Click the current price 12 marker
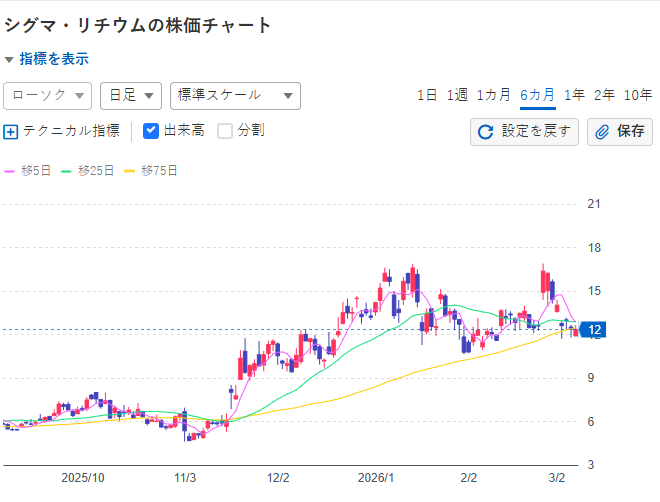 [593, 330]
